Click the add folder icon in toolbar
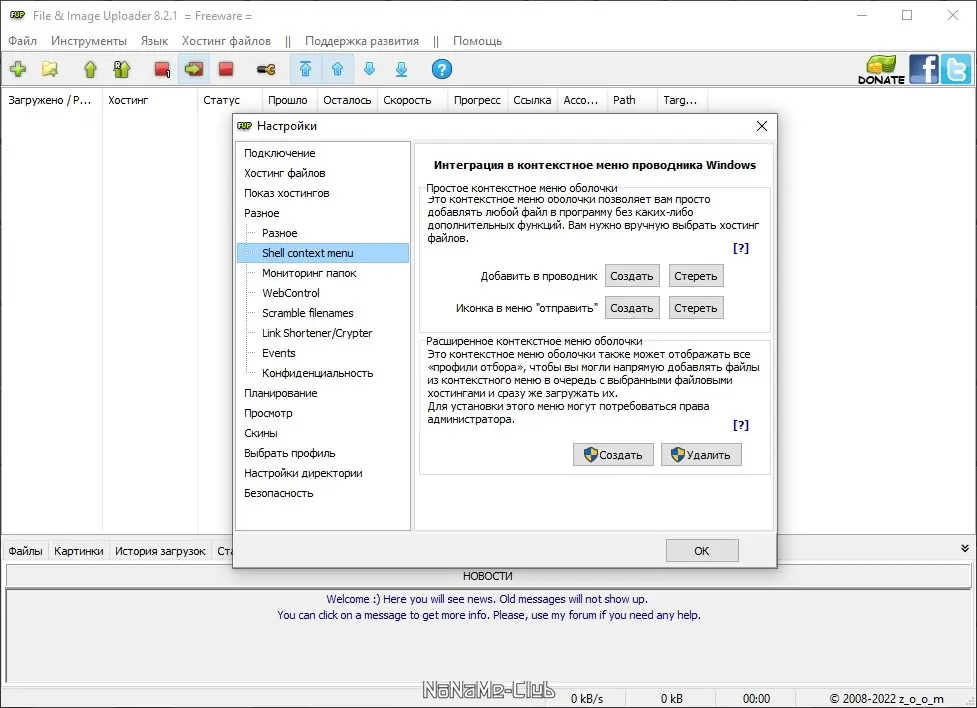977x708 pixels. click(50, 69)
